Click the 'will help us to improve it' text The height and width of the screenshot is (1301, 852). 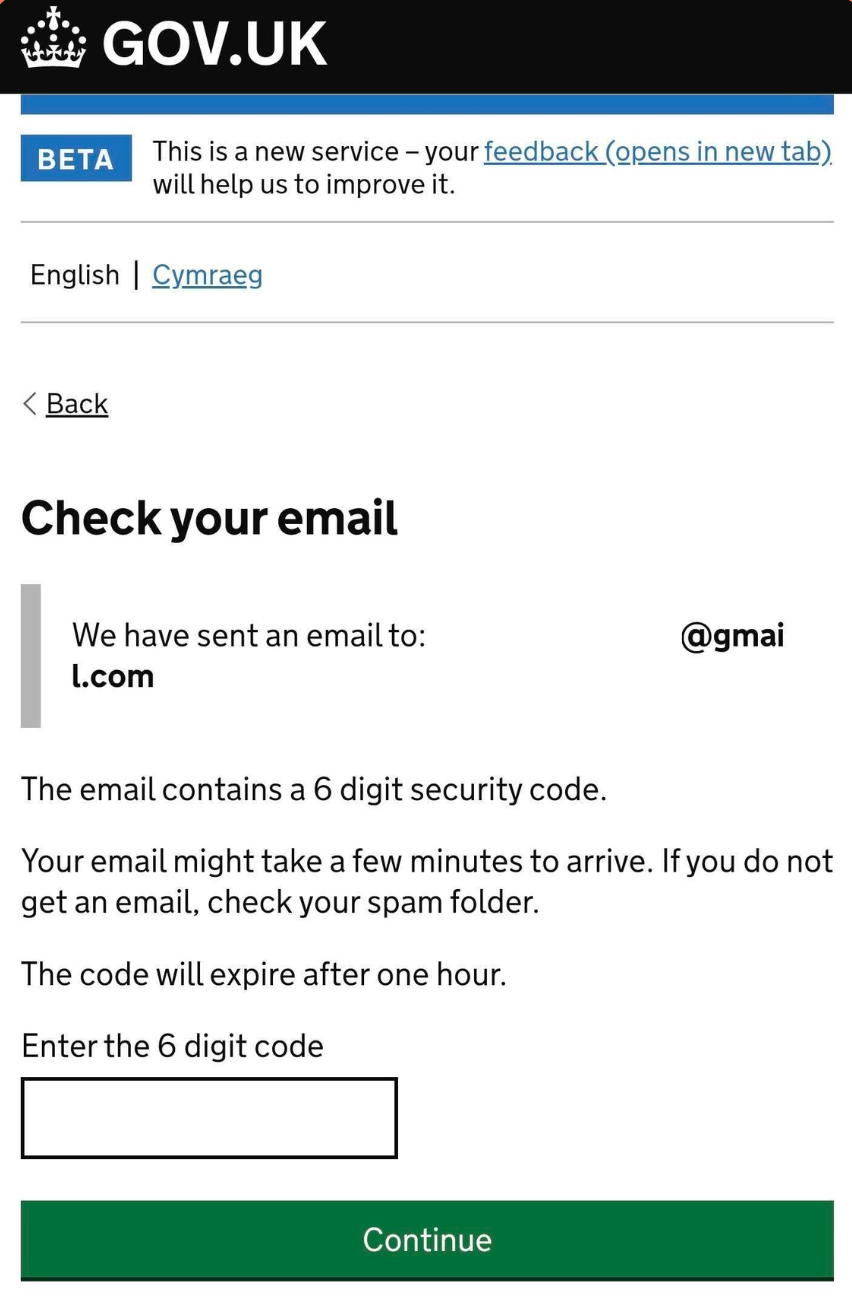tap(303, 185)
